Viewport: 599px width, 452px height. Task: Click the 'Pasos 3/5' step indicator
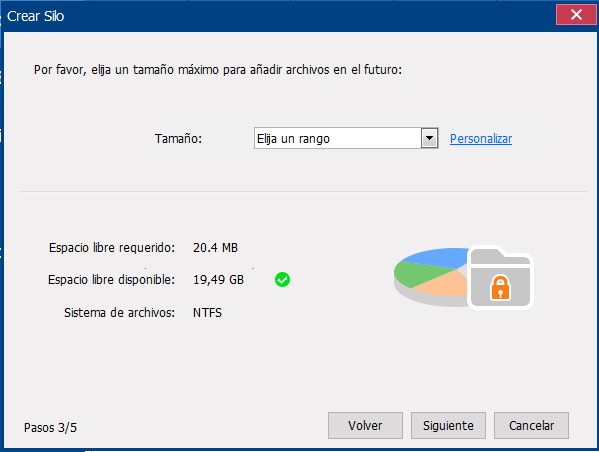(50, 428)
